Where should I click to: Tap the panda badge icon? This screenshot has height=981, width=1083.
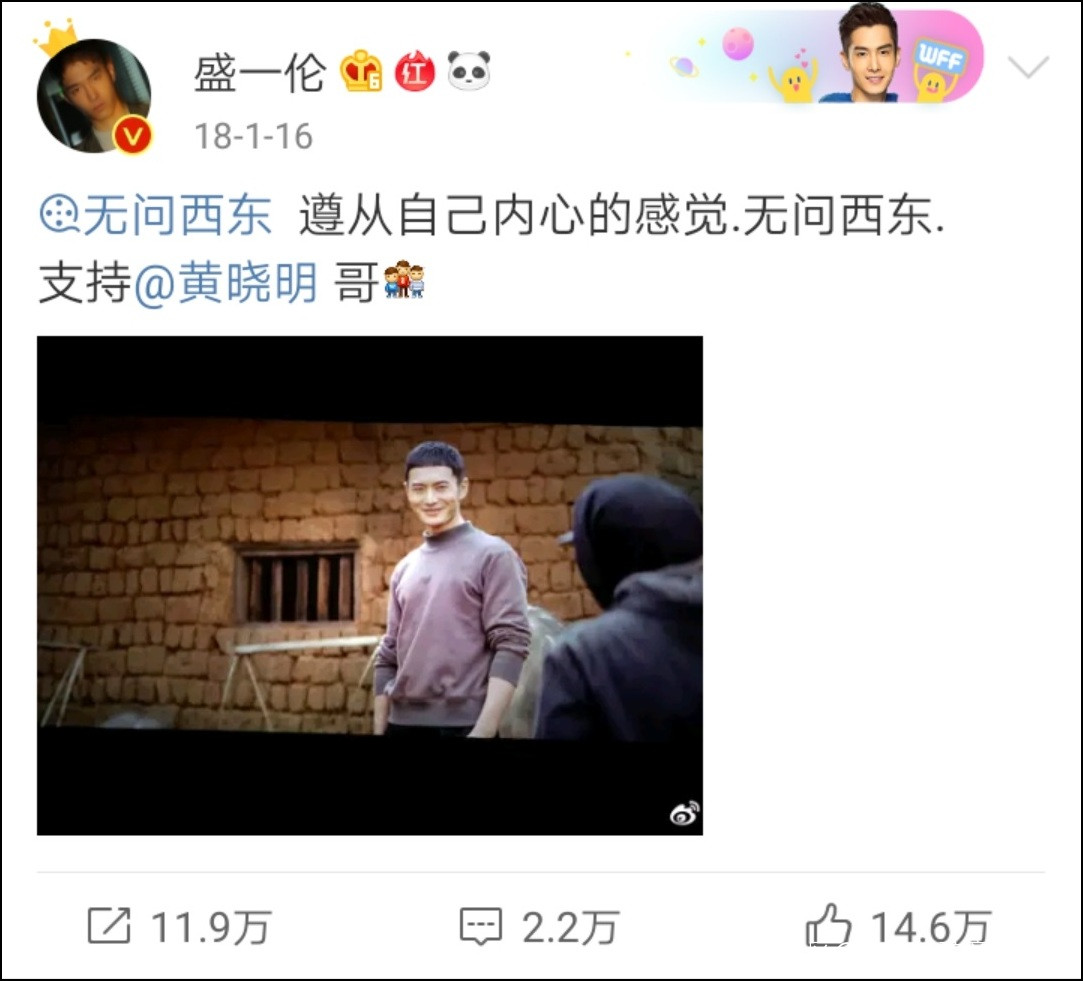(469, 70)
